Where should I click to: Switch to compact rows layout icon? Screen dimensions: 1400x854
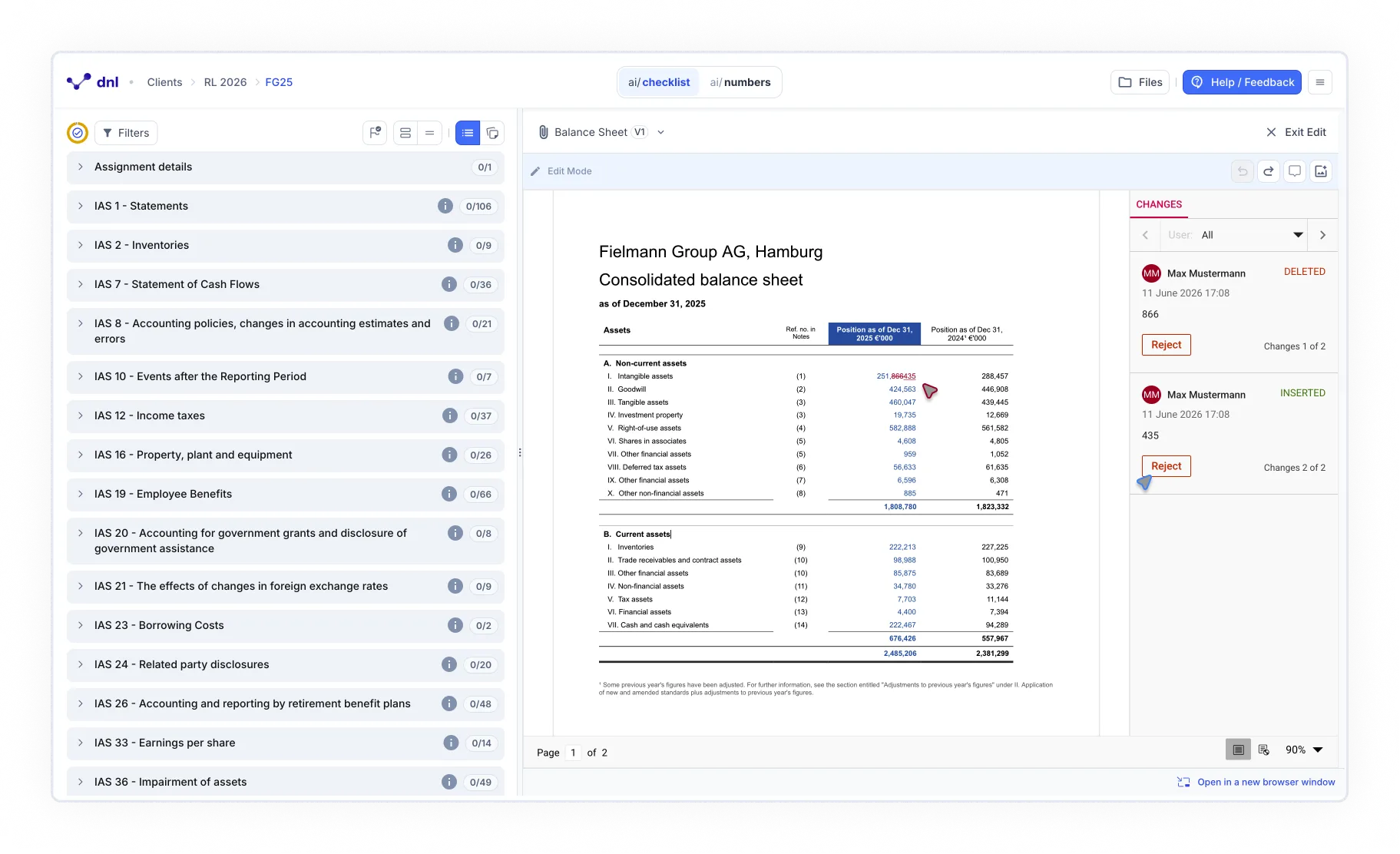click(429, 133)
